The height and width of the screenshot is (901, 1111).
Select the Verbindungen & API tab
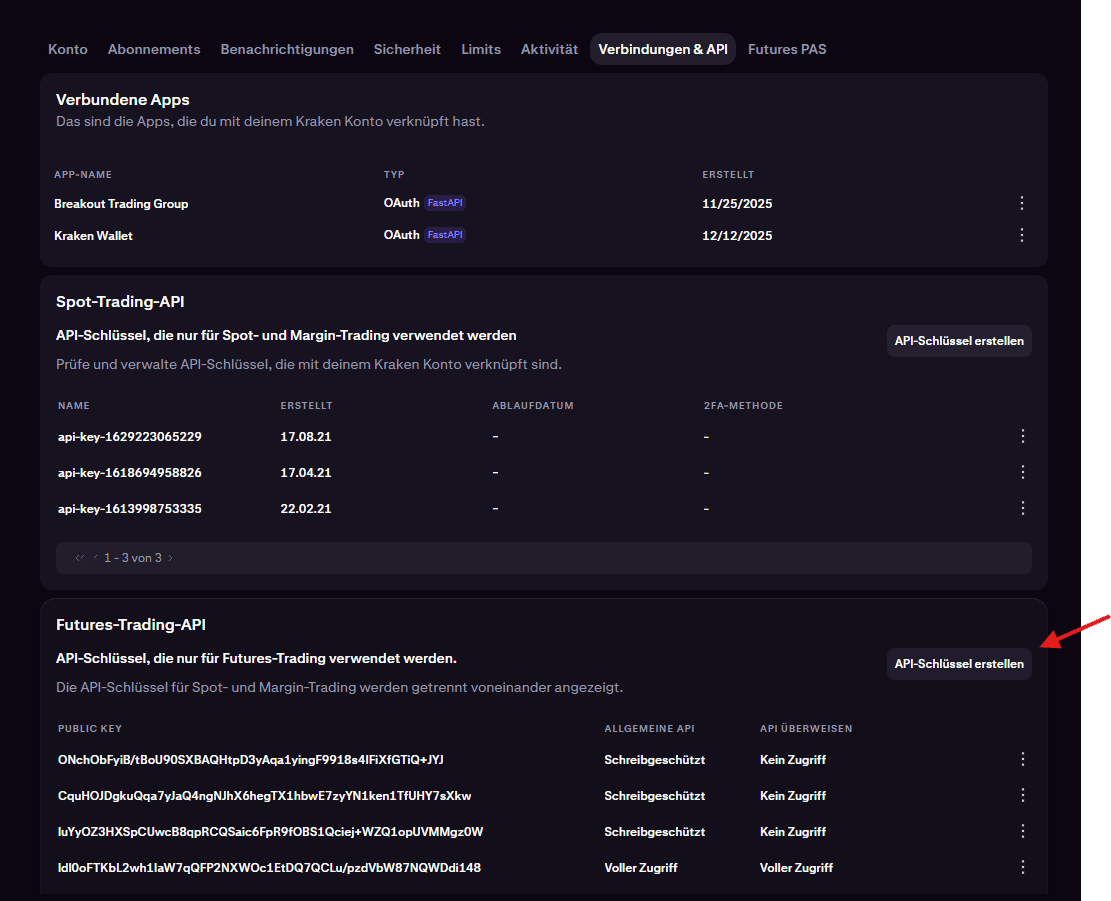(662, 50)
